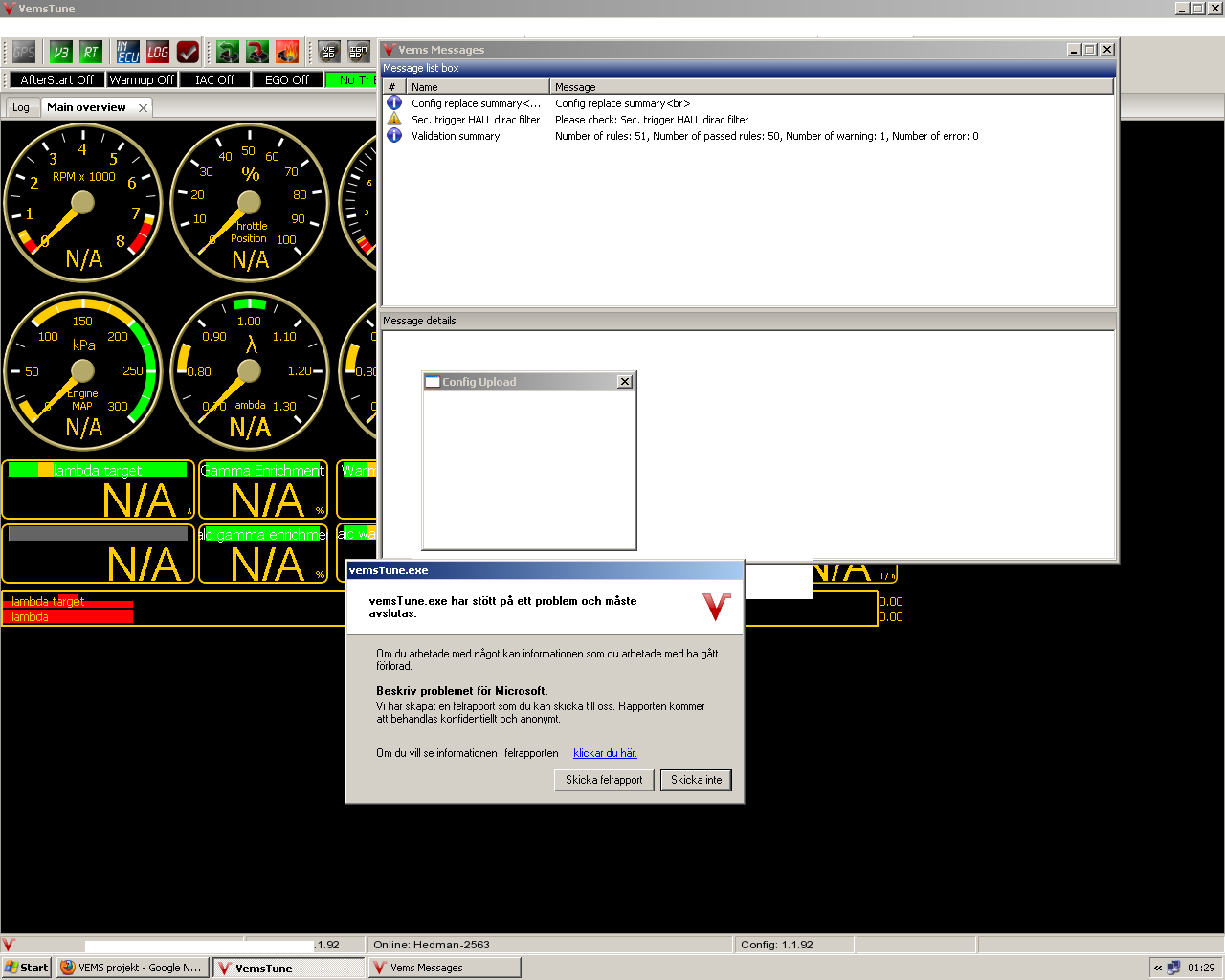Click the warning icon of Sec. trigger HALL row
The width and height of the screenshot is (1225, 980).
pyautogui.click(x=393, y=119)
